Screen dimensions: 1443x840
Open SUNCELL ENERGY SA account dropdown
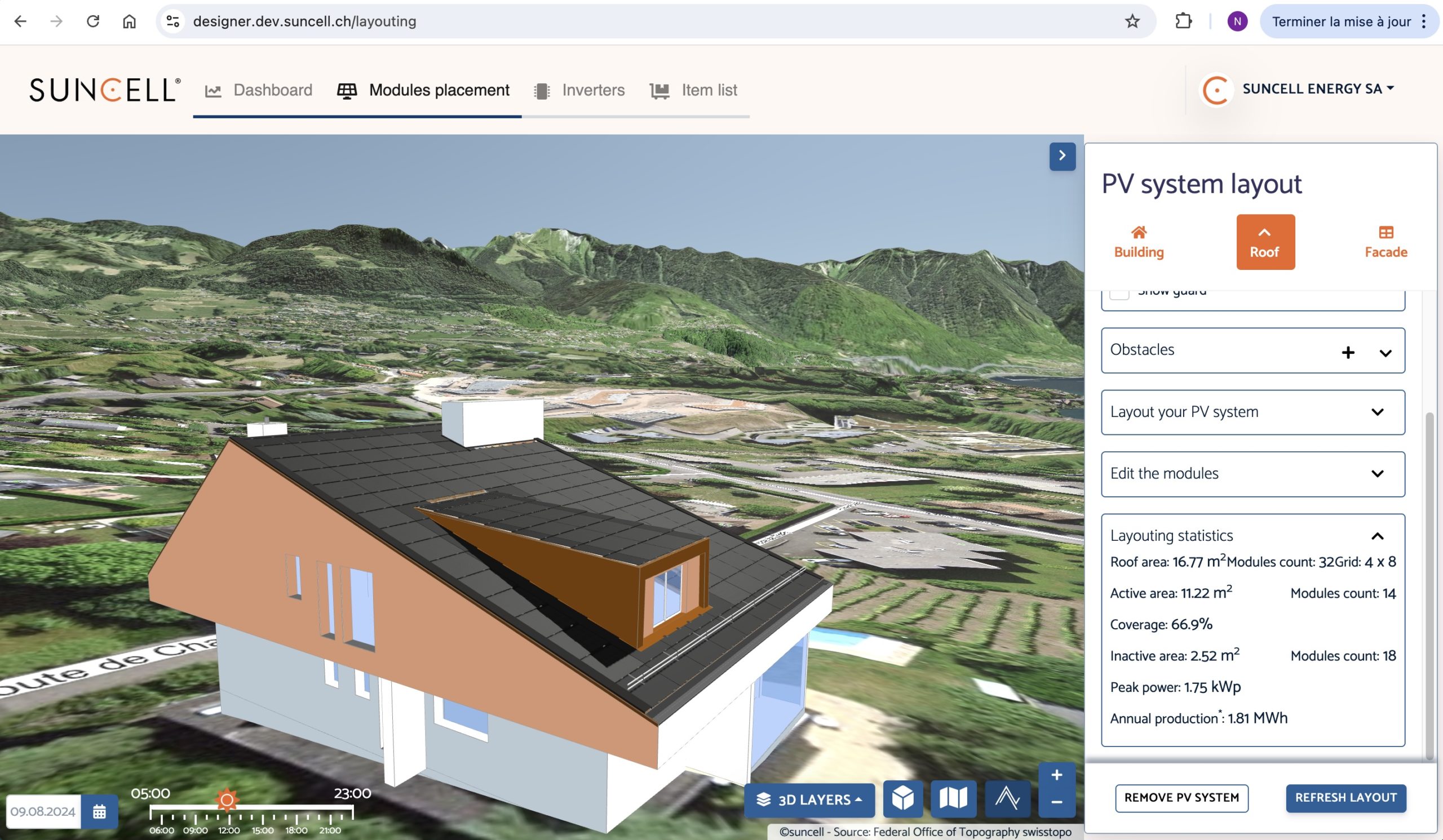(x=1317, y=88)
